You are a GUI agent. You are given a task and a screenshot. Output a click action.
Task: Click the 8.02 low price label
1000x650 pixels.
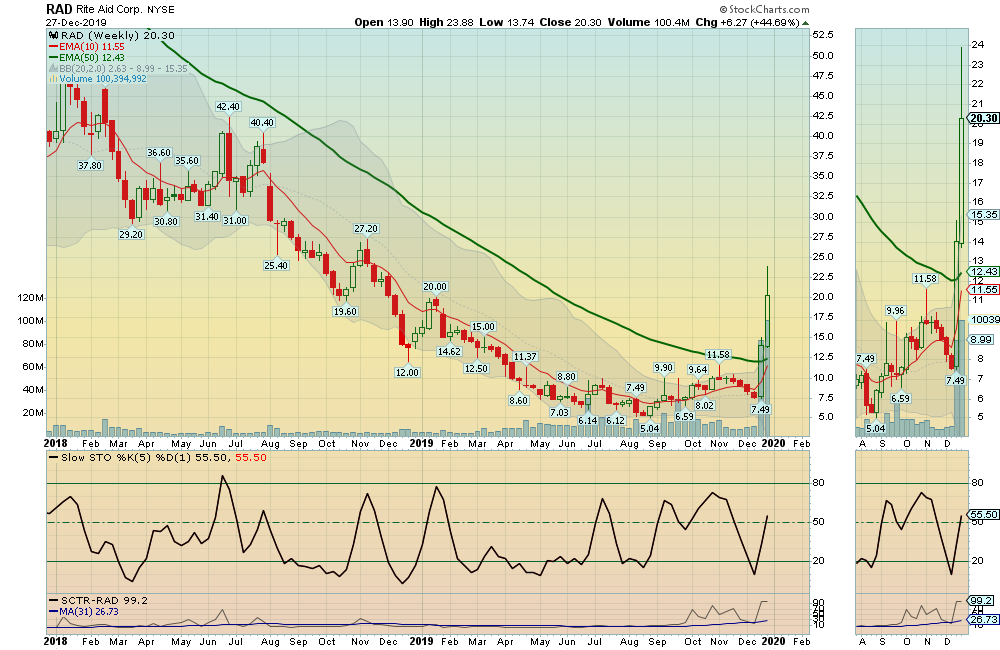coord(705,405)
